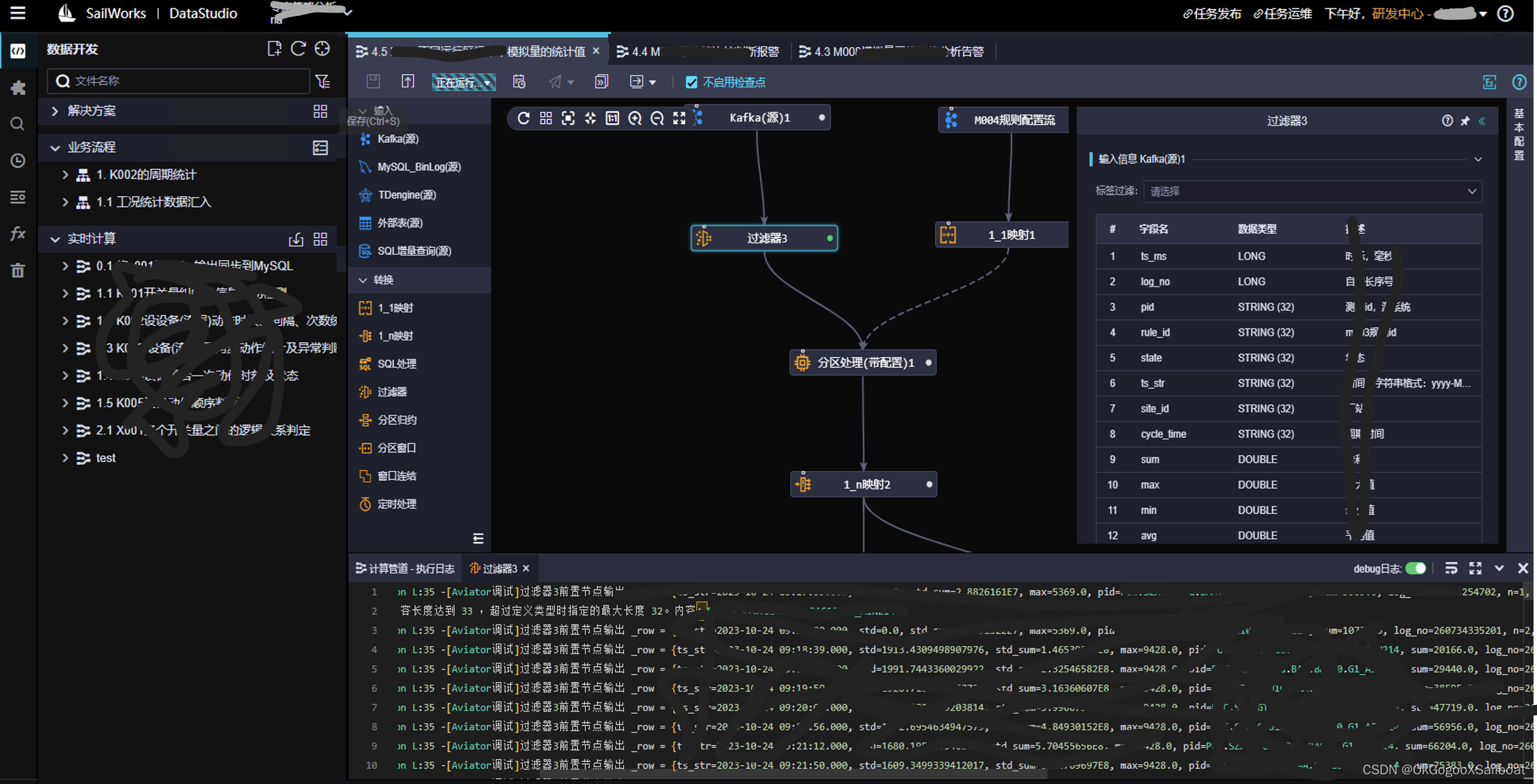The height and width of the screenshot is (784, 1537).
Task: Select the 过滤器3 log tab
Action: (494, 568)
